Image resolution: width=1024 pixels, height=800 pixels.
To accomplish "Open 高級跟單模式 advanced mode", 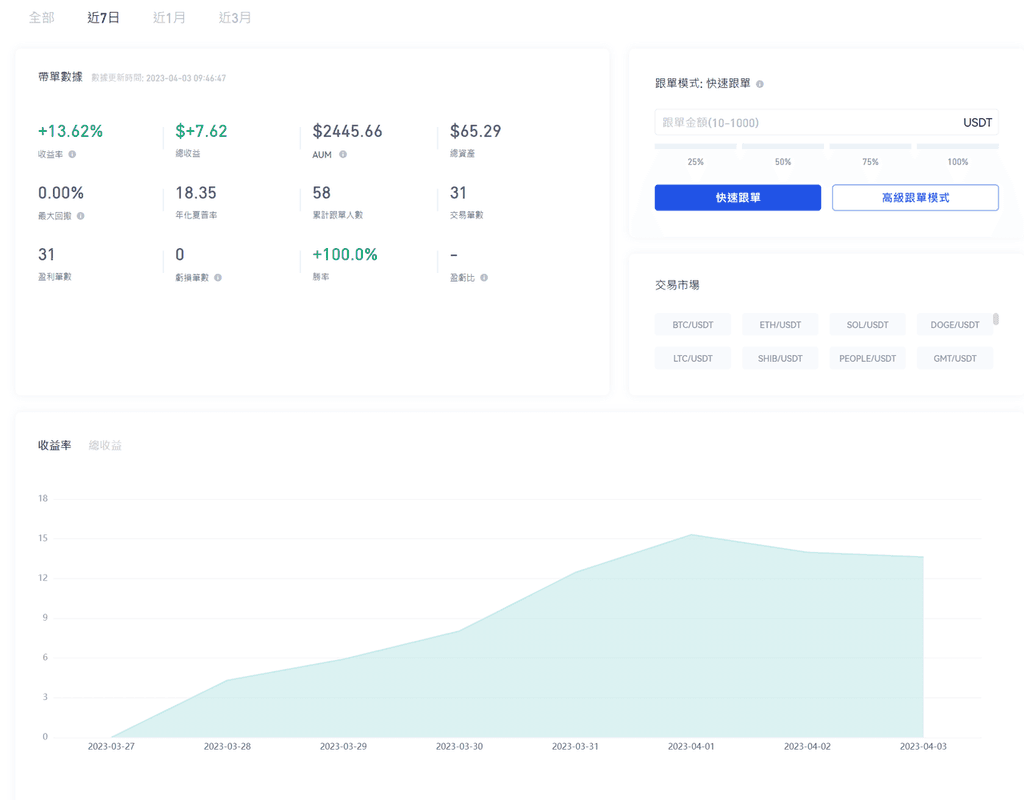I will [x=915, y=198].
